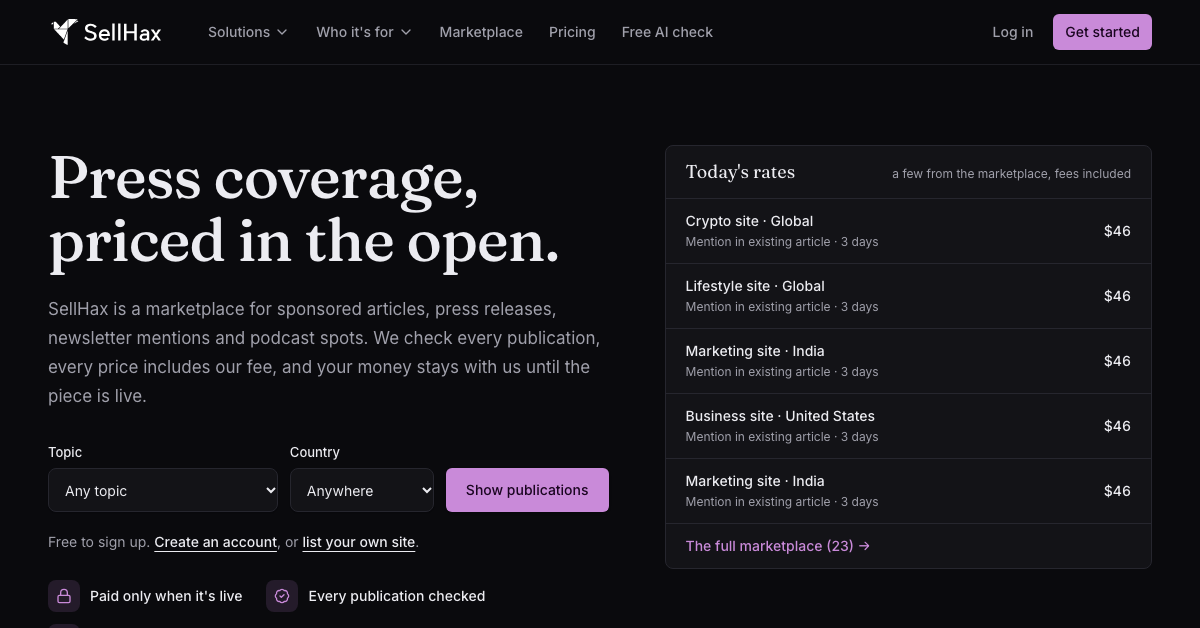Click the 'Every publication checked' text

coord(397,596)
